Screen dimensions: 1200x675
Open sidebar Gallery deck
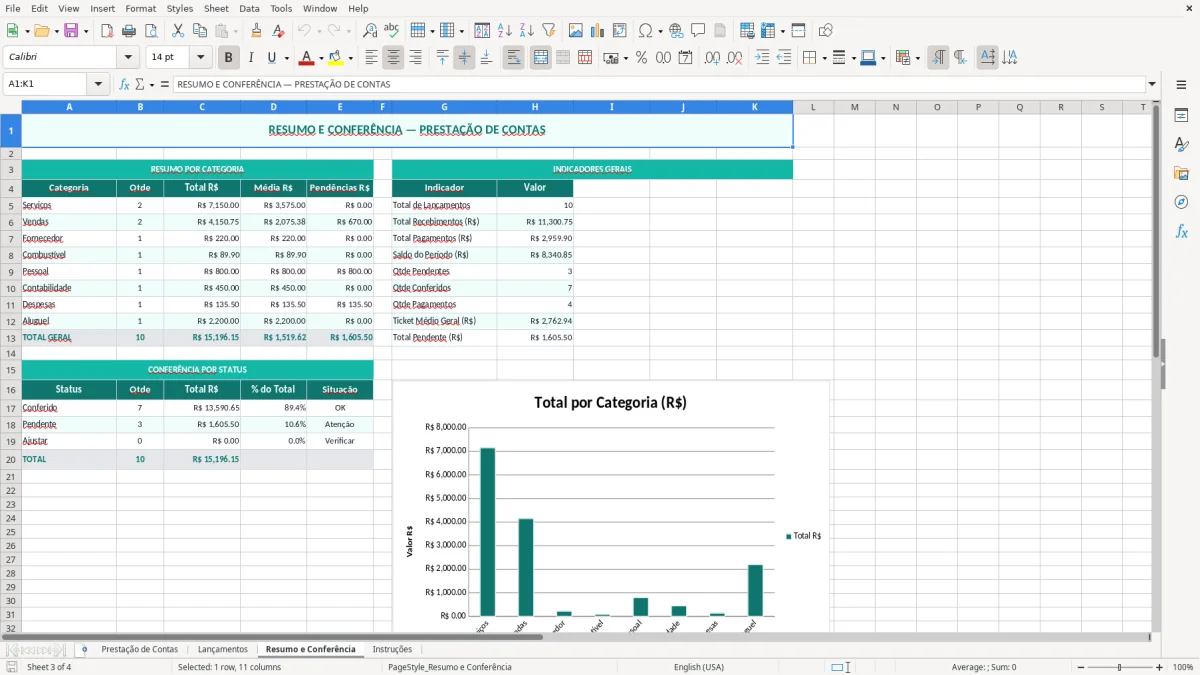[1181, 173]
